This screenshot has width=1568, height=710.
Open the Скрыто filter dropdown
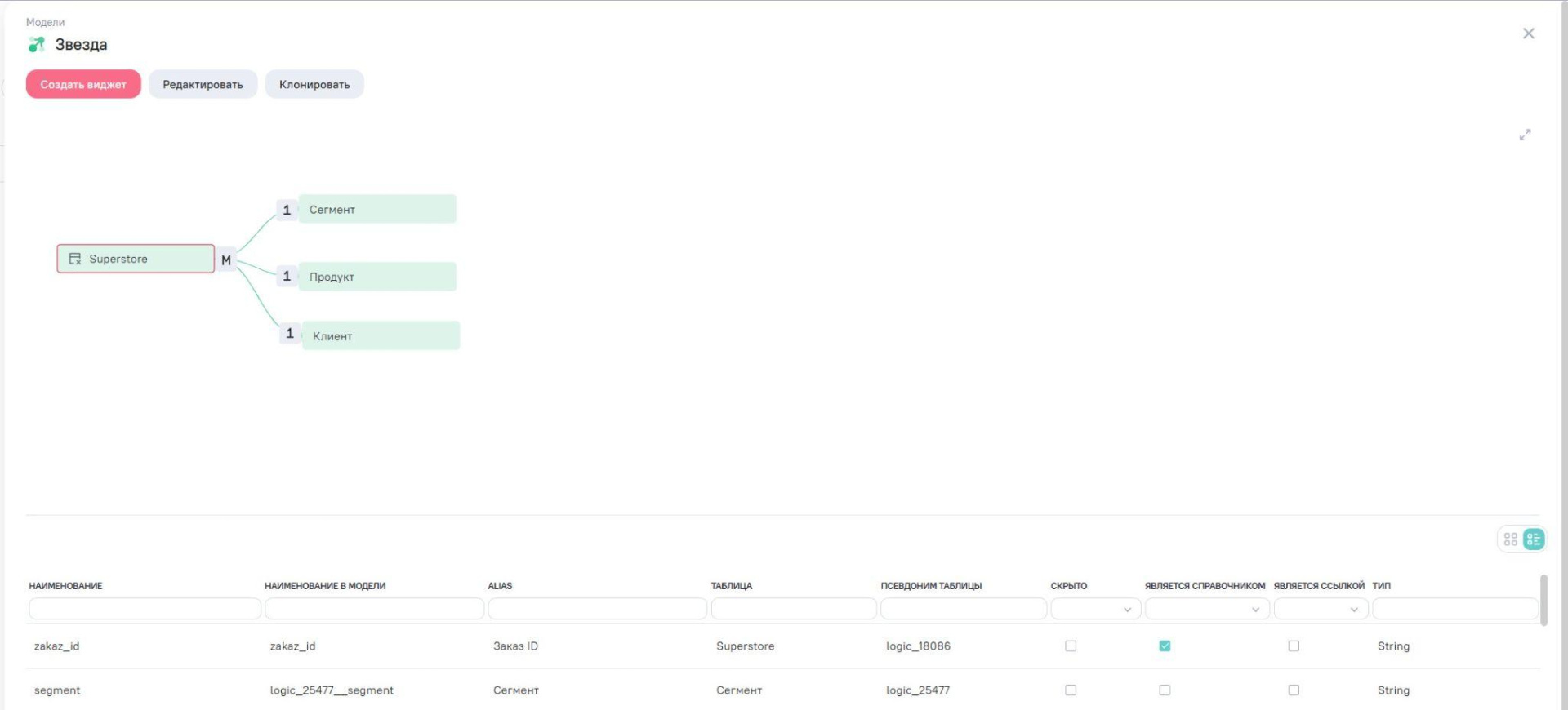coord(1095,610)
